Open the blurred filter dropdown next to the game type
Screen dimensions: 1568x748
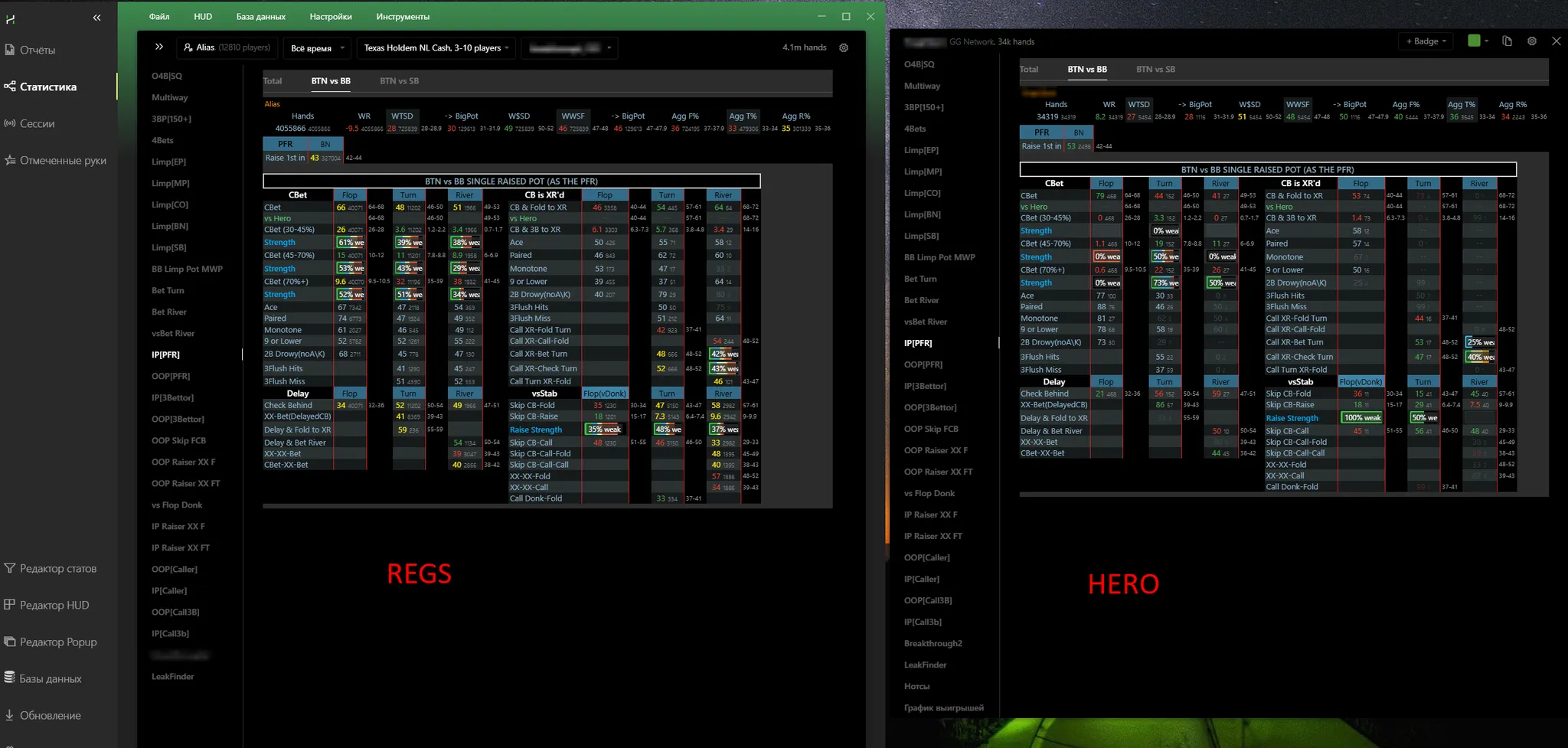coord(570,47)
